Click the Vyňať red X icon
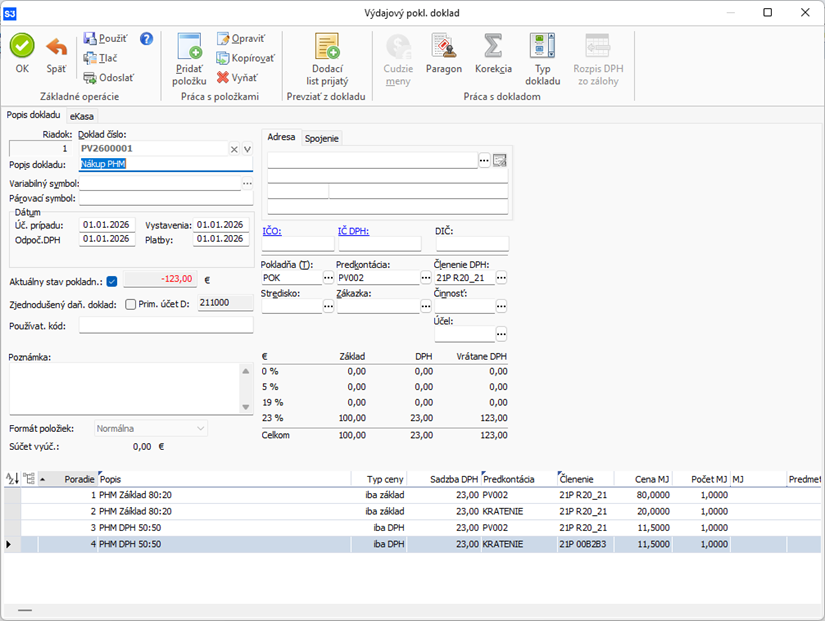 (x=224, y=77)
